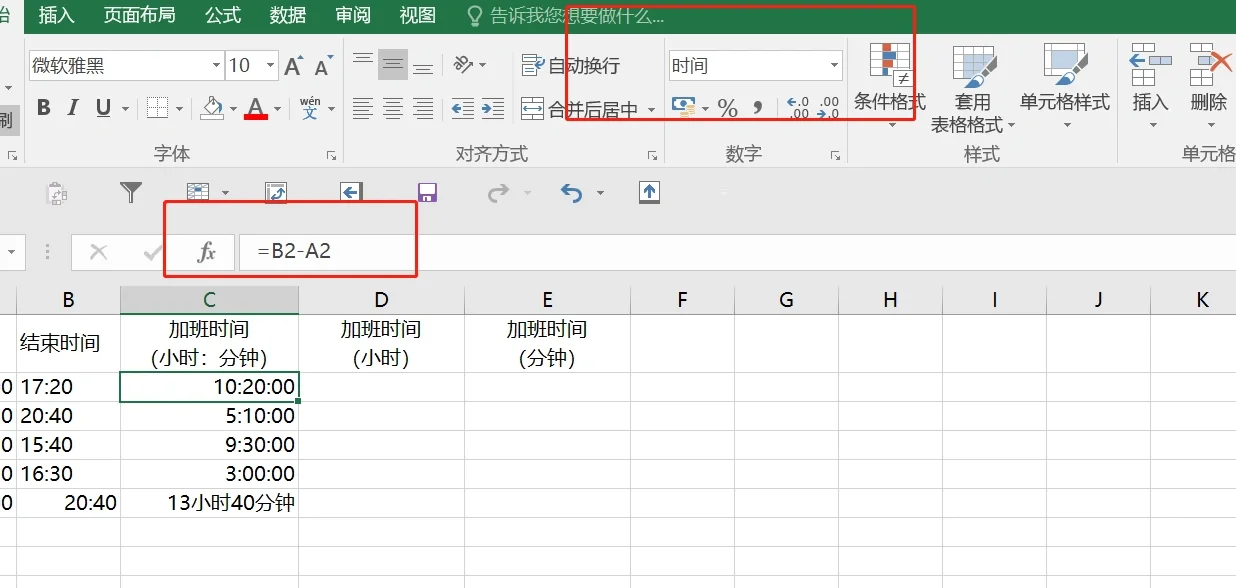Center text horizontally
Viewport: 1236px width, 588px height.
pos(393,108)
